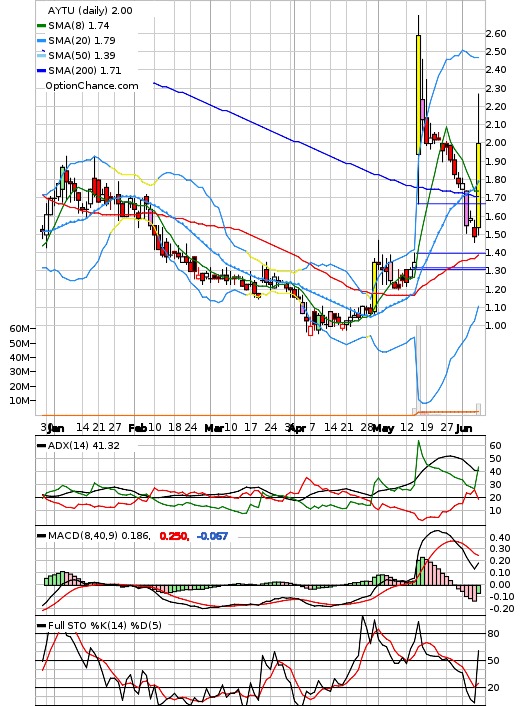This screenshot has width=526, height=706.
Task: Click the AYTU (daily) 2.00 title
Action: point(90,10)
